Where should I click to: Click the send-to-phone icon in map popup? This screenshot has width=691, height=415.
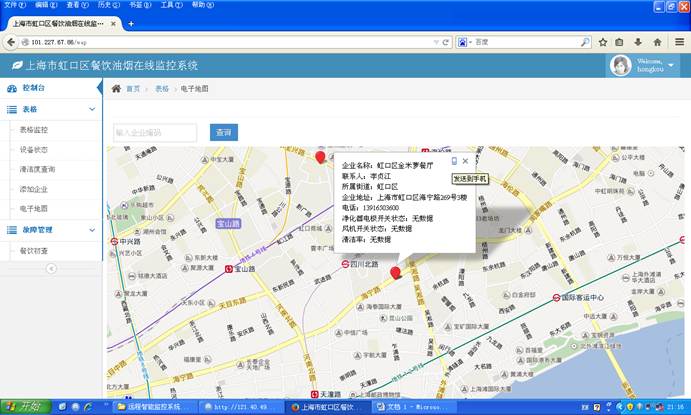click(454, 160)
